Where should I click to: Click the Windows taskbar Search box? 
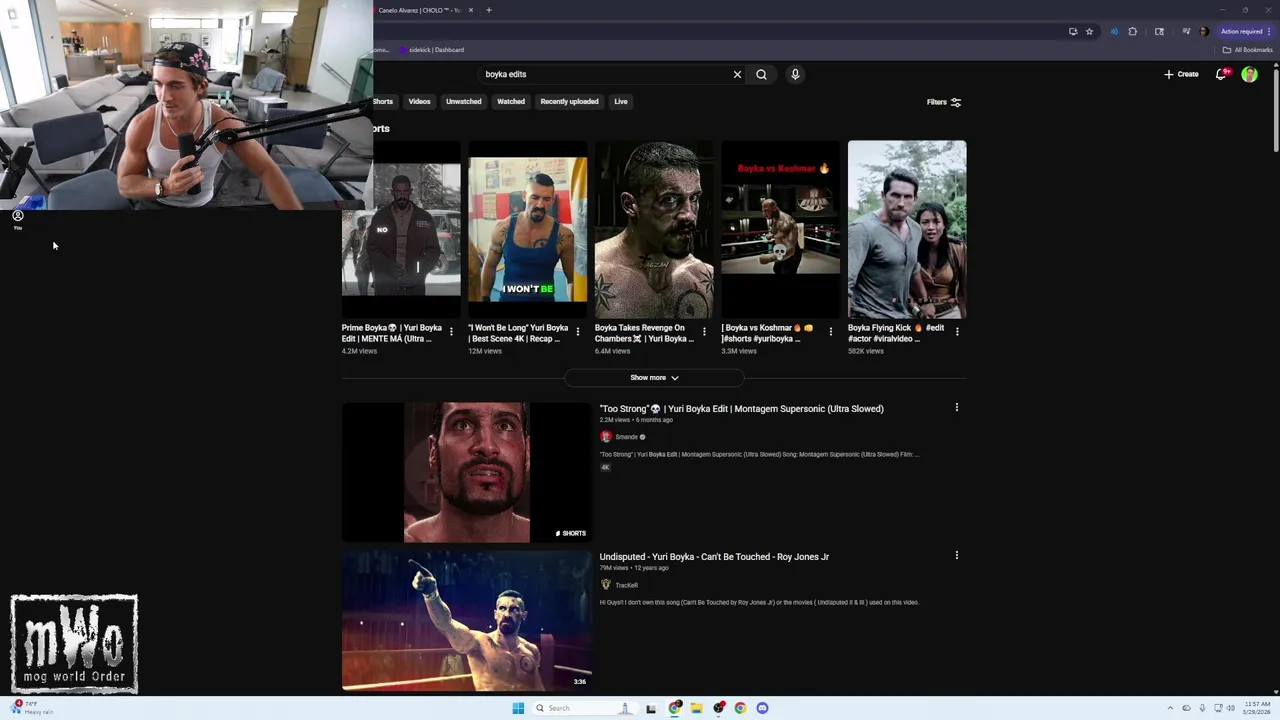[x=585, y=708]
